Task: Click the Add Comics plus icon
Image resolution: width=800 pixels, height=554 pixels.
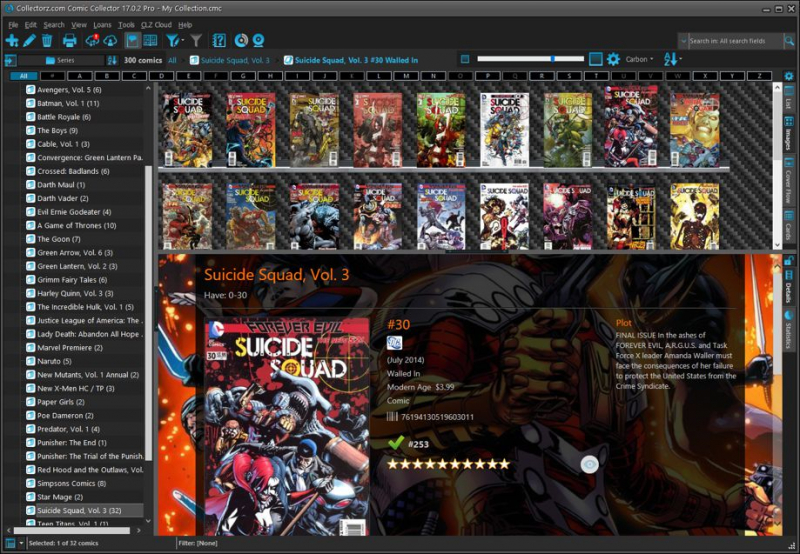Action: [x=11, y=40]
